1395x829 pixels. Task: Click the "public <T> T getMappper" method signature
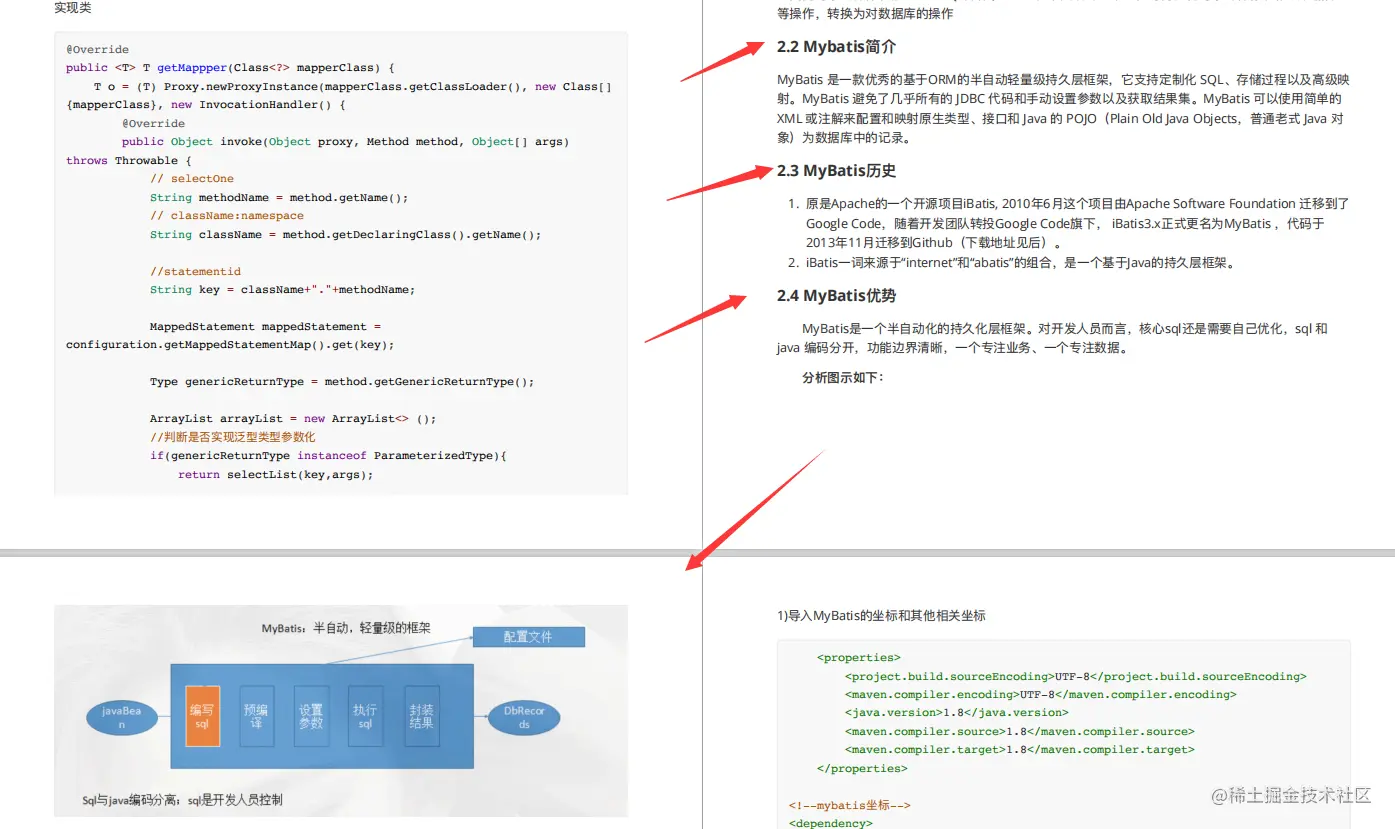(231, 68)
